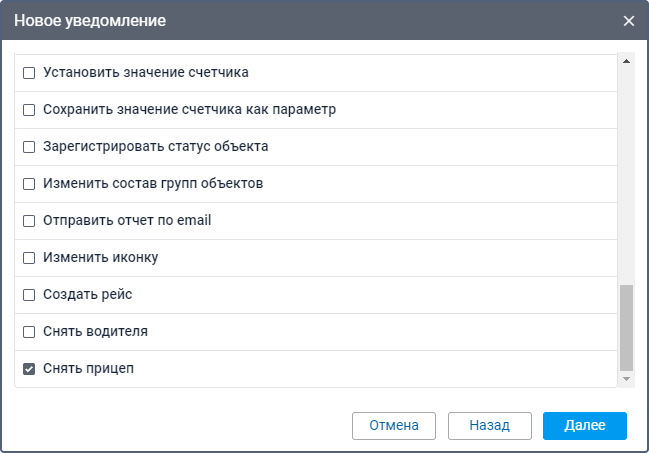Check the 'Снять водителя' checkbox
649x453 pixels.
29,332
